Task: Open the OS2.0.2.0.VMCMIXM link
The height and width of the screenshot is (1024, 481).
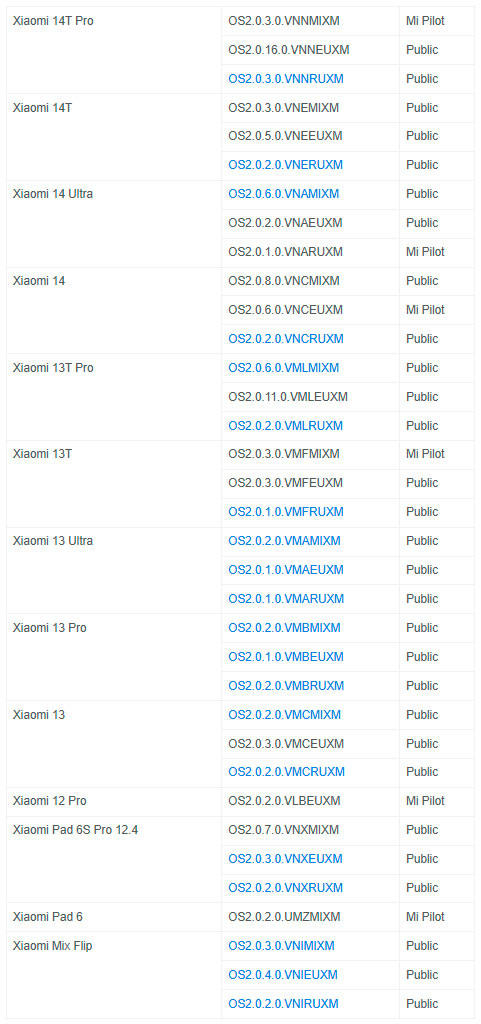Action: click(x=285, y=714)
